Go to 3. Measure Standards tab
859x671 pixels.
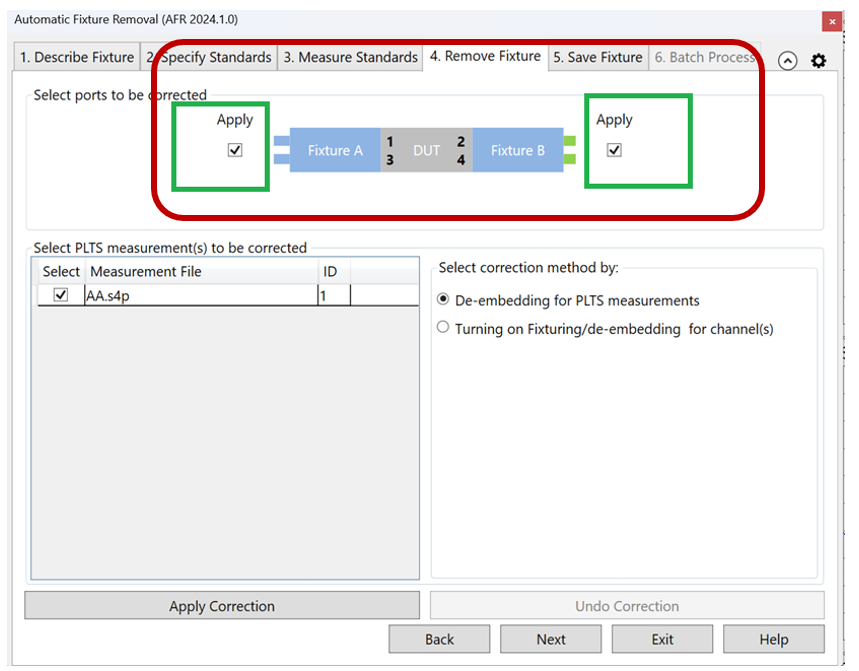click(x=350, y=57)
